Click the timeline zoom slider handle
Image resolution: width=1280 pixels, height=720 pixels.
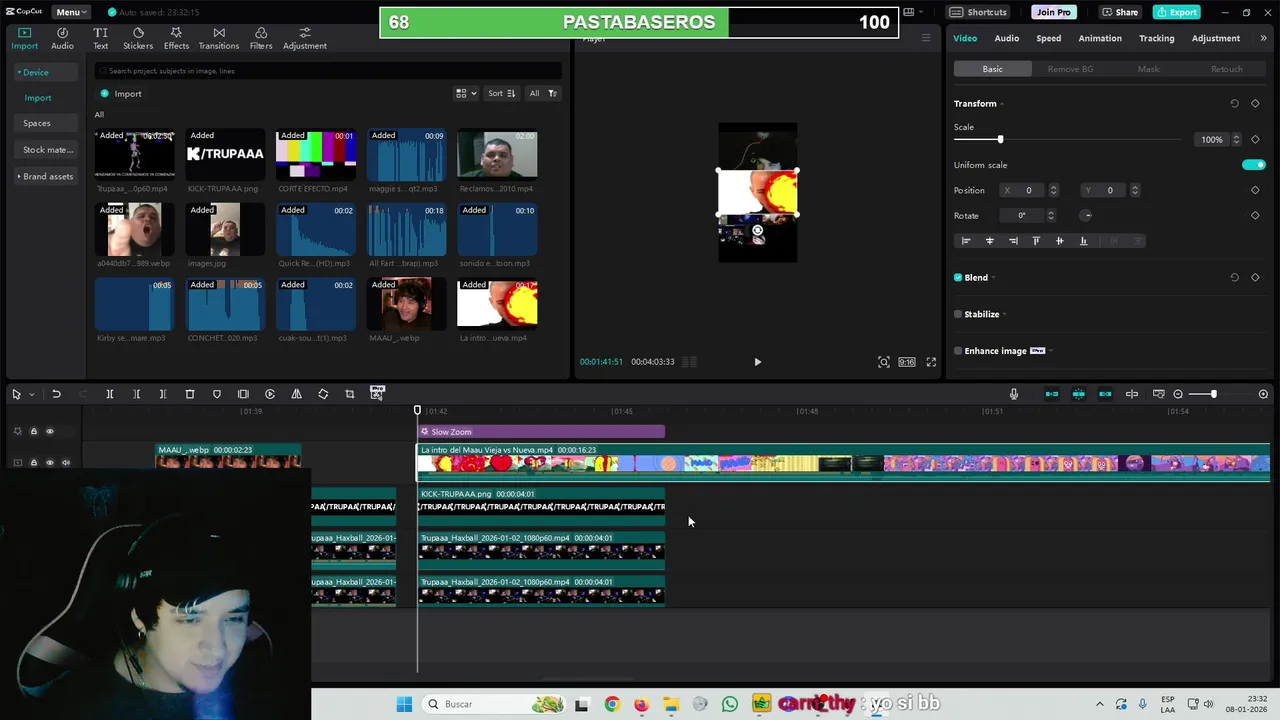pyautogui.click(x=1214, y=394)
